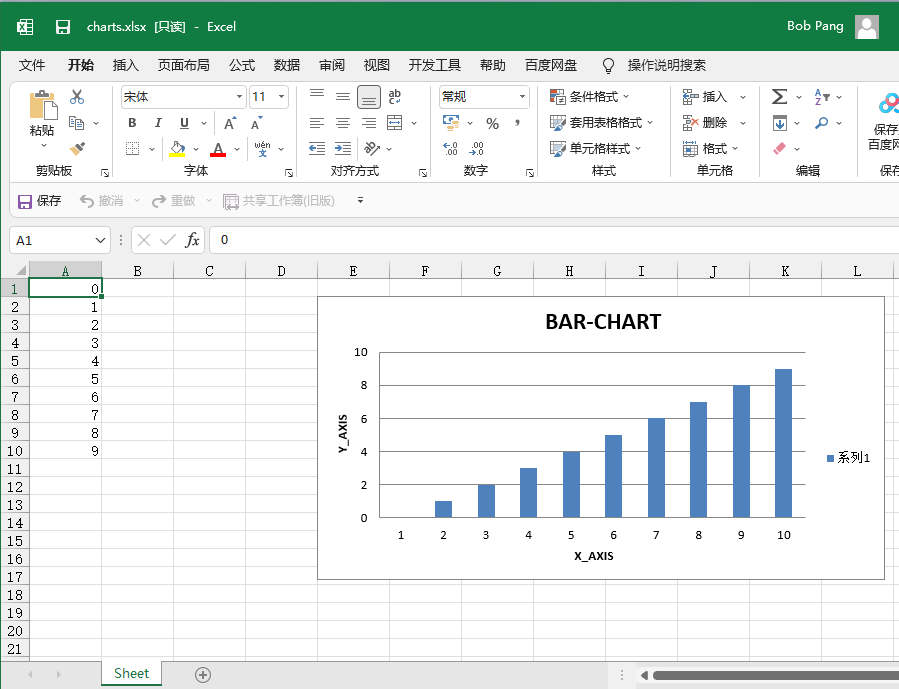Click the accounting number format icon

pos(451,123)
